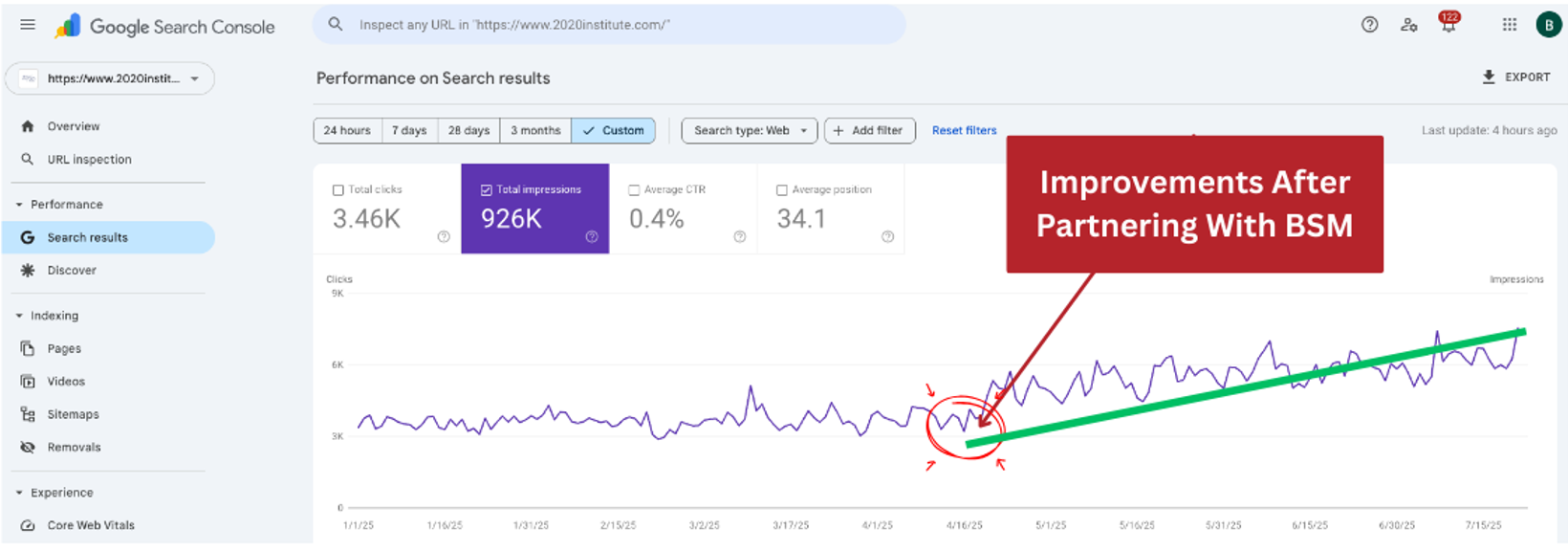Open the Search type: Web dropdown

click(750, 130)
